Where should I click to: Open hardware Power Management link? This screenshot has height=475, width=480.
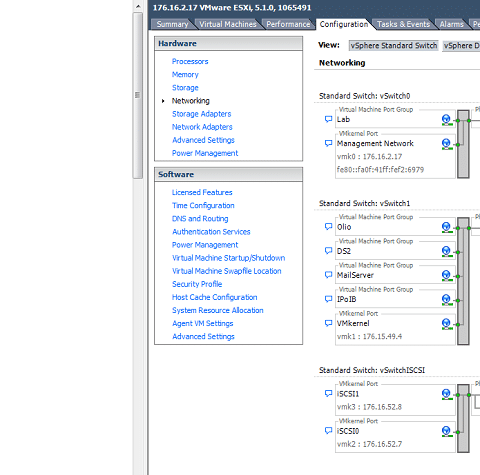pyautogui.click(x=205, y=153)
